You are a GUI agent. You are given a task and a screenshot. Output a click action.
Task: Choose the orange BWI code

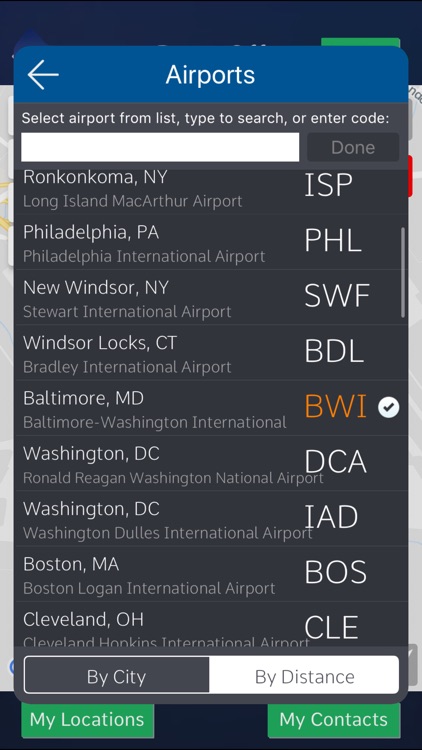click(x=335, y=407)
